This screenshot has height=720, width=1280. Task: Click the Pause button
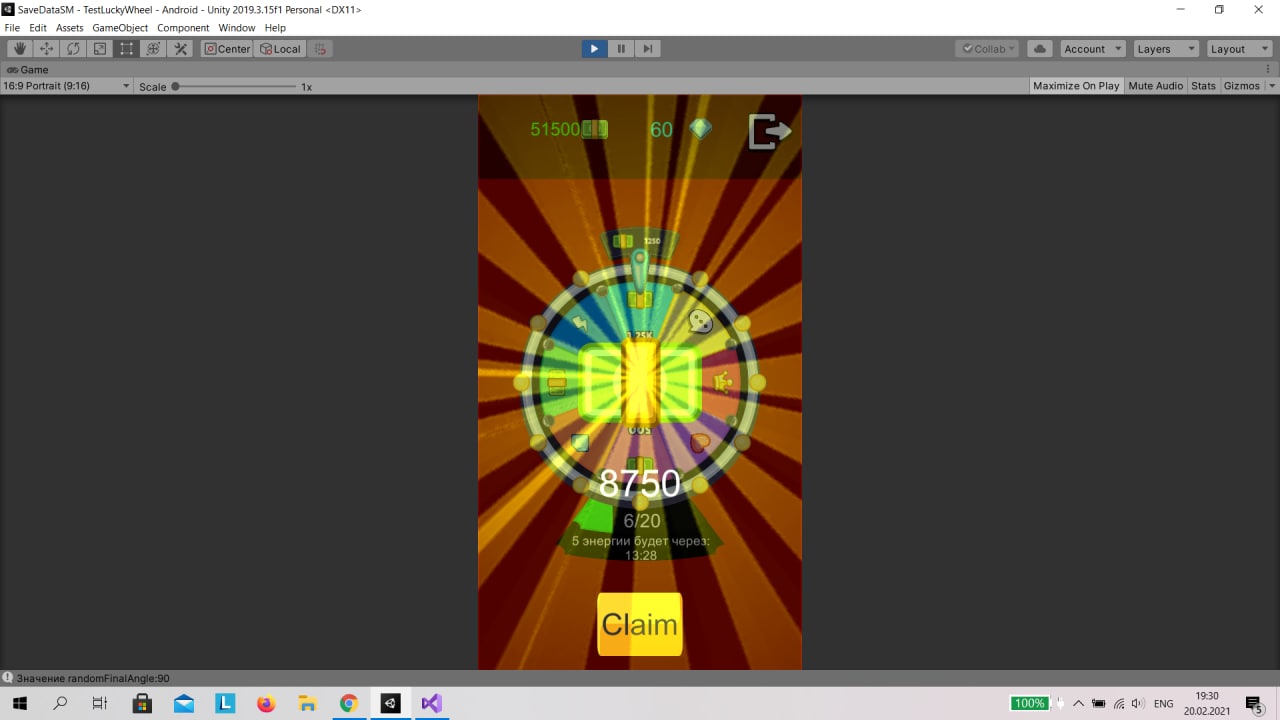tap(621, 48)
